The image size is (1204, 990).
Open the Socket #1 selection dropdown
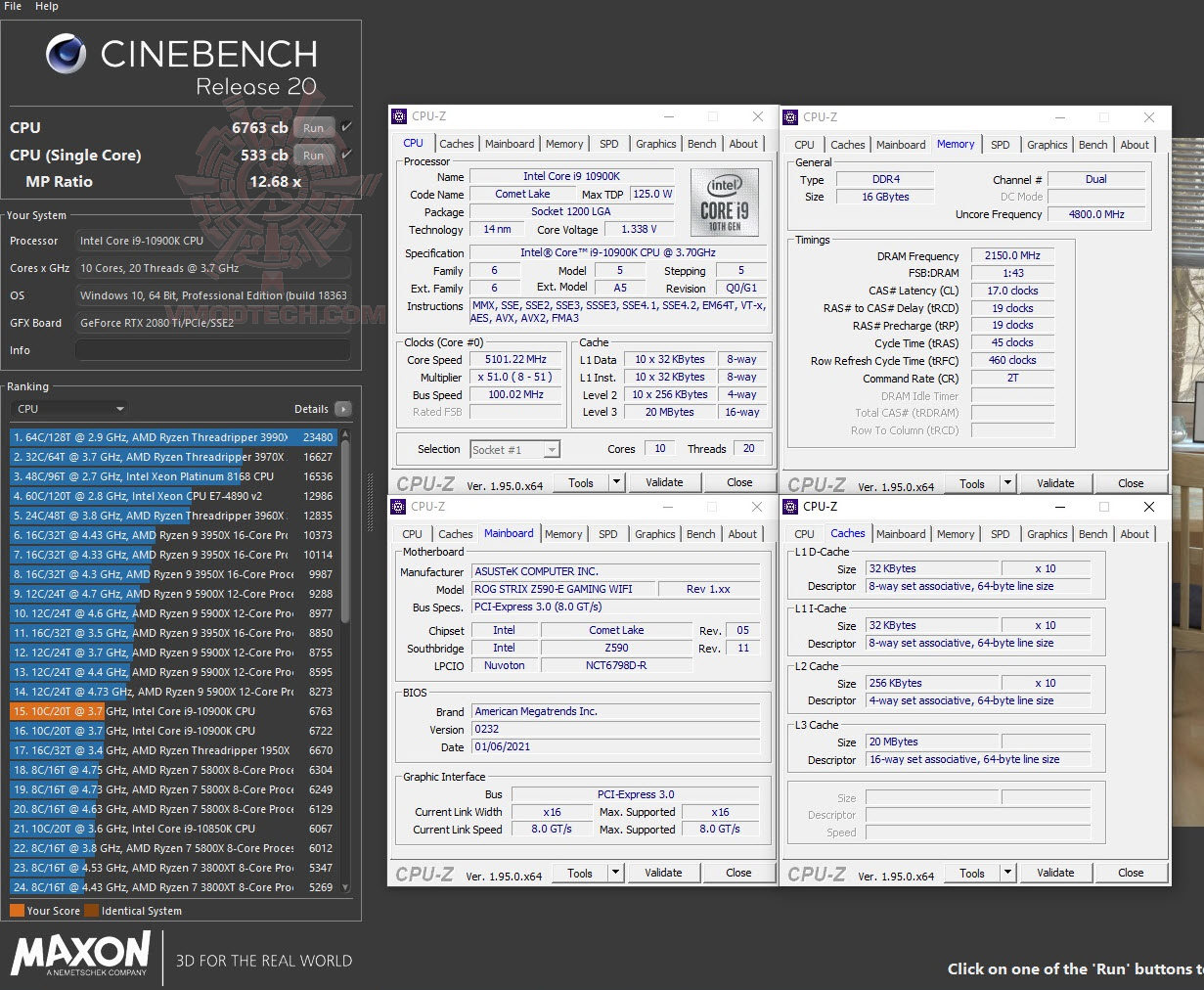514,450
